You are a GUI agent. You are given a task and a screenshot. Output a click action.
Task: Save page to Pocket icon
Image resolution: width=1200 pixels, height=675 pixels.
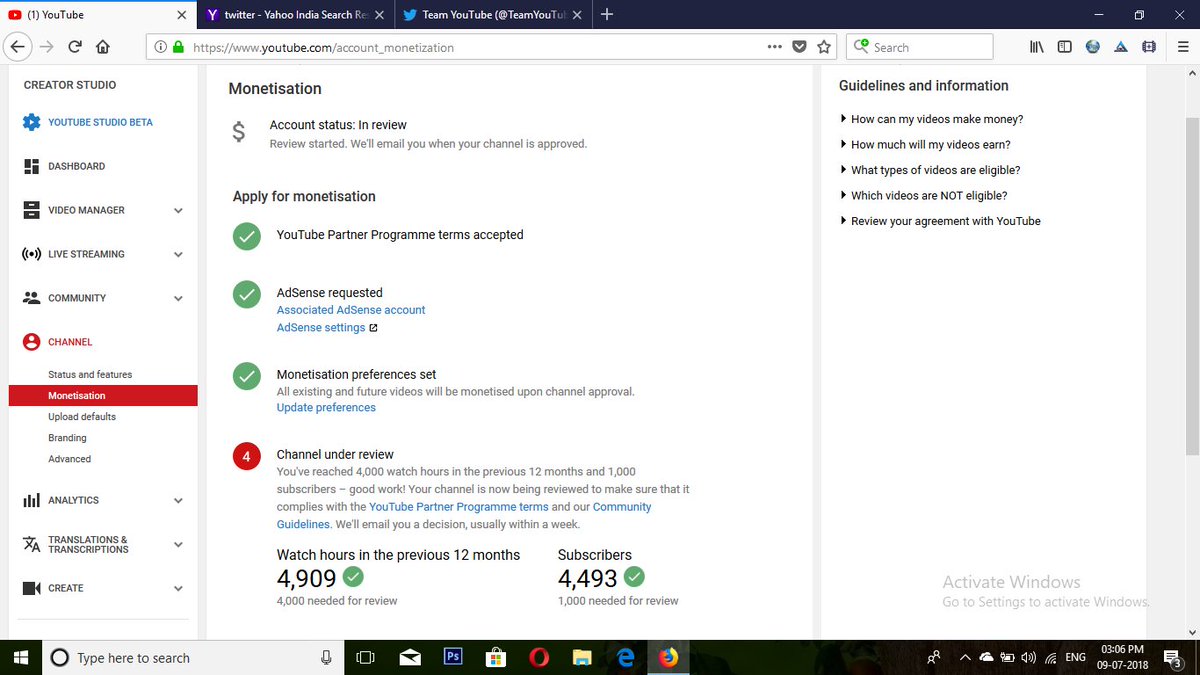tap(799, 47)
